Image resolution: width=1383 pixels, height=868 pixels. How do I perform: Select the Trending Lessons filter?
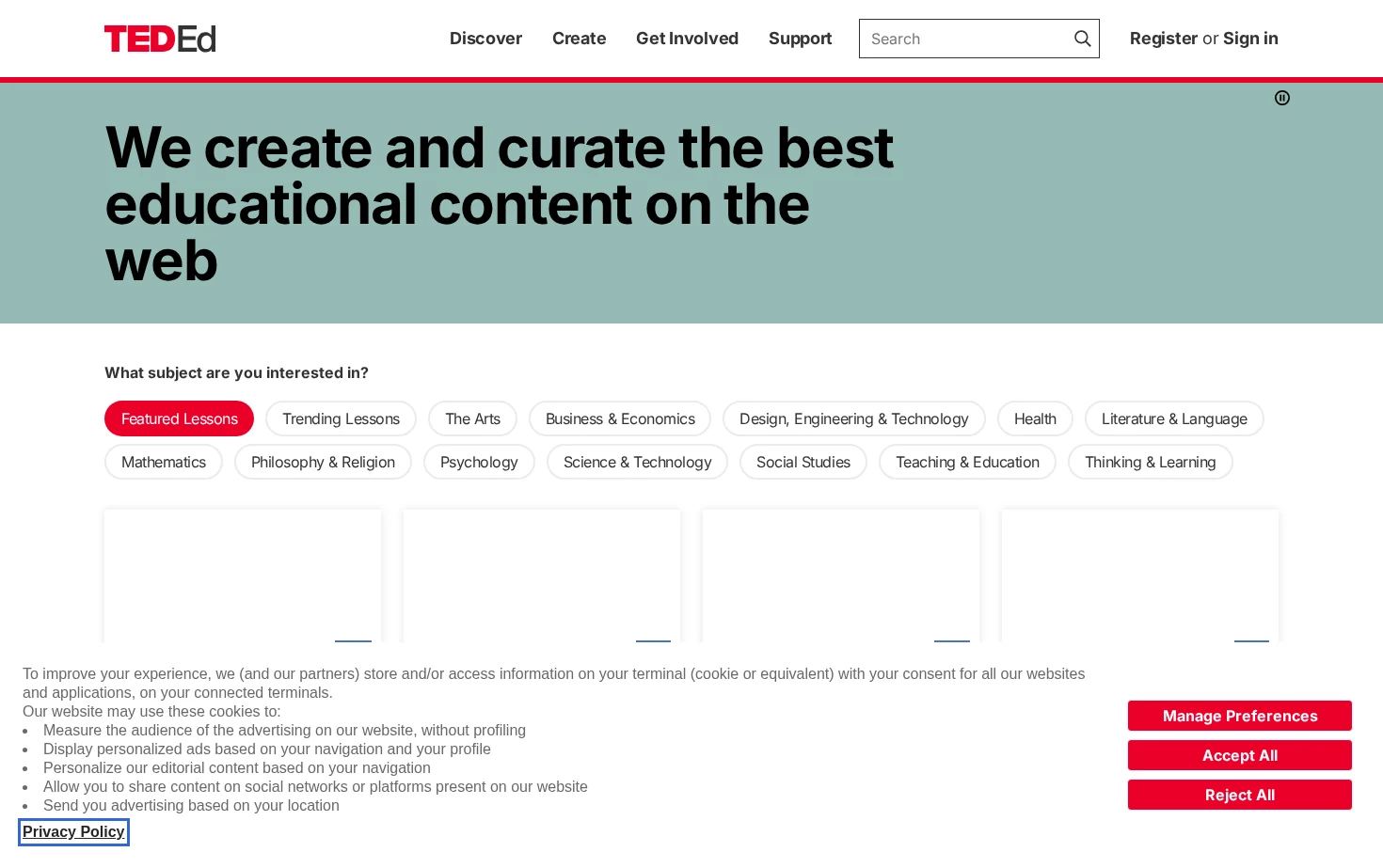tap(341, 418)
